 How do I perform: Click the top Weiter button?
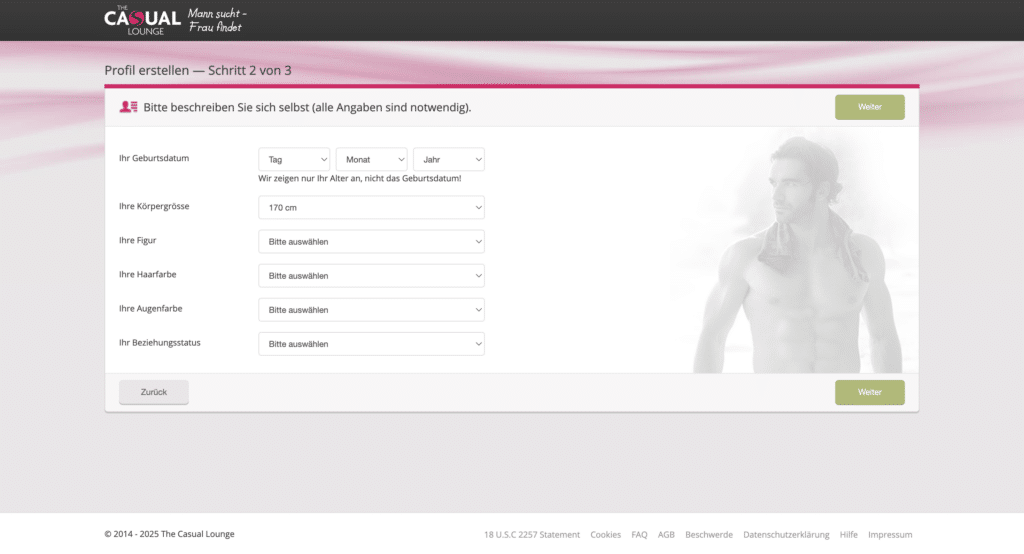[x=870, y=107]
